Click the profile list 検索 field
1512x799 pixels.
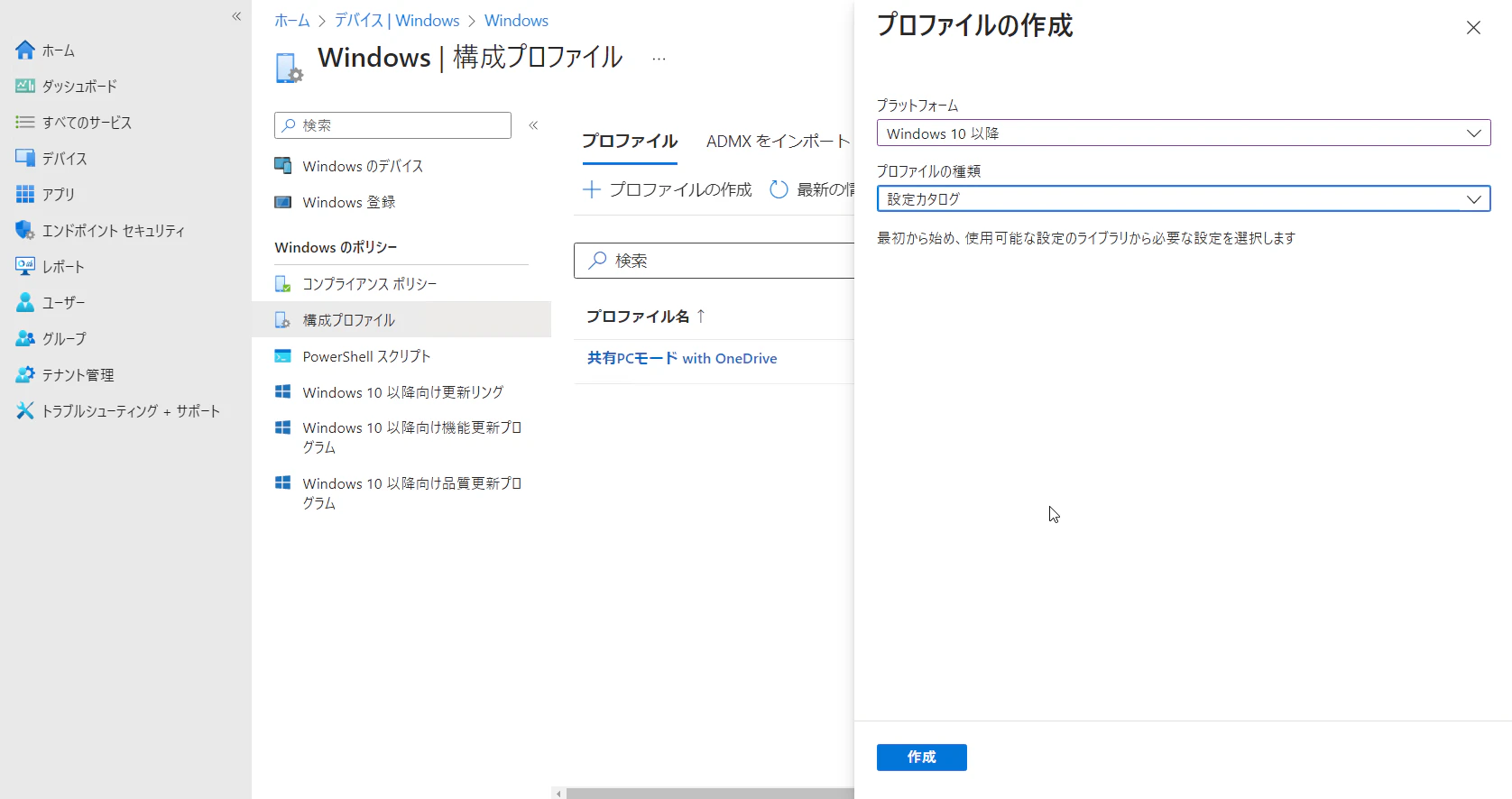pos(714,261)
